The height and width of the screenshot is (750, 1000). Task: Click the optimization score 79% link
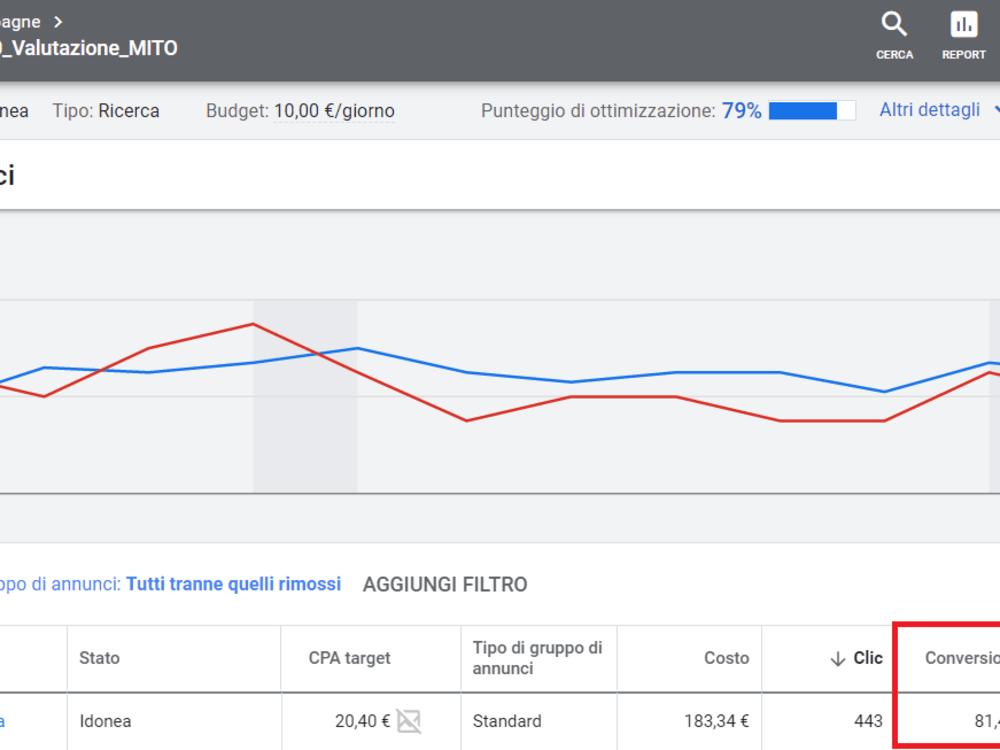[741, 111]
